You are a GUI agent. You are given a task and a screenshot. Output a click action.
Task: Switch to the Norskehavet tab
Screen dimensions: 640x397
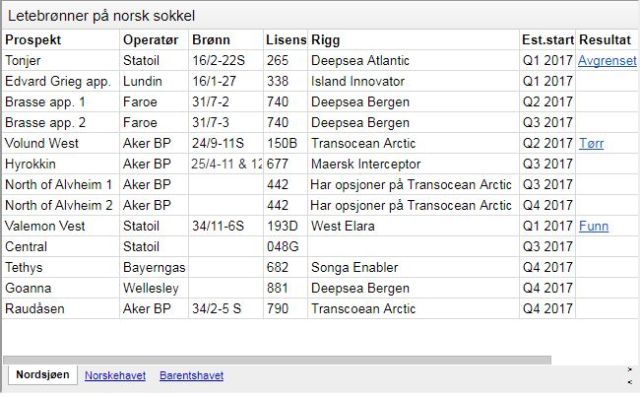pos(115,375)
